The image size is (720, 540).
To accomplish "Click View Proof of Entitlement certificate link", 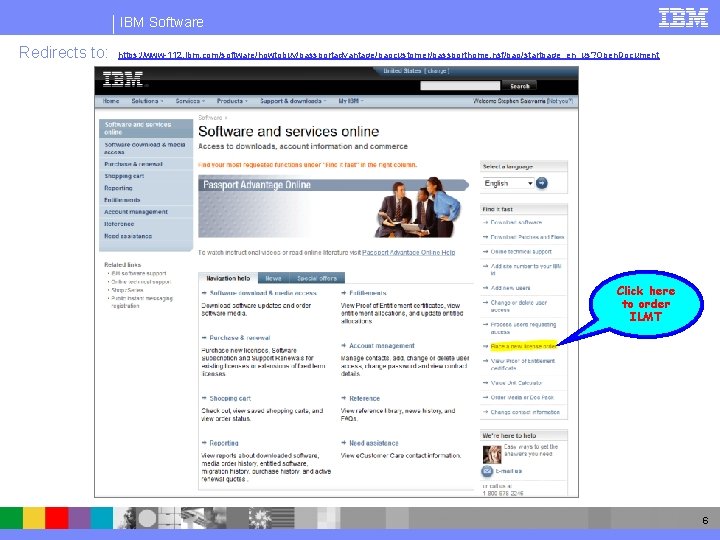I will tap(523, 364).
